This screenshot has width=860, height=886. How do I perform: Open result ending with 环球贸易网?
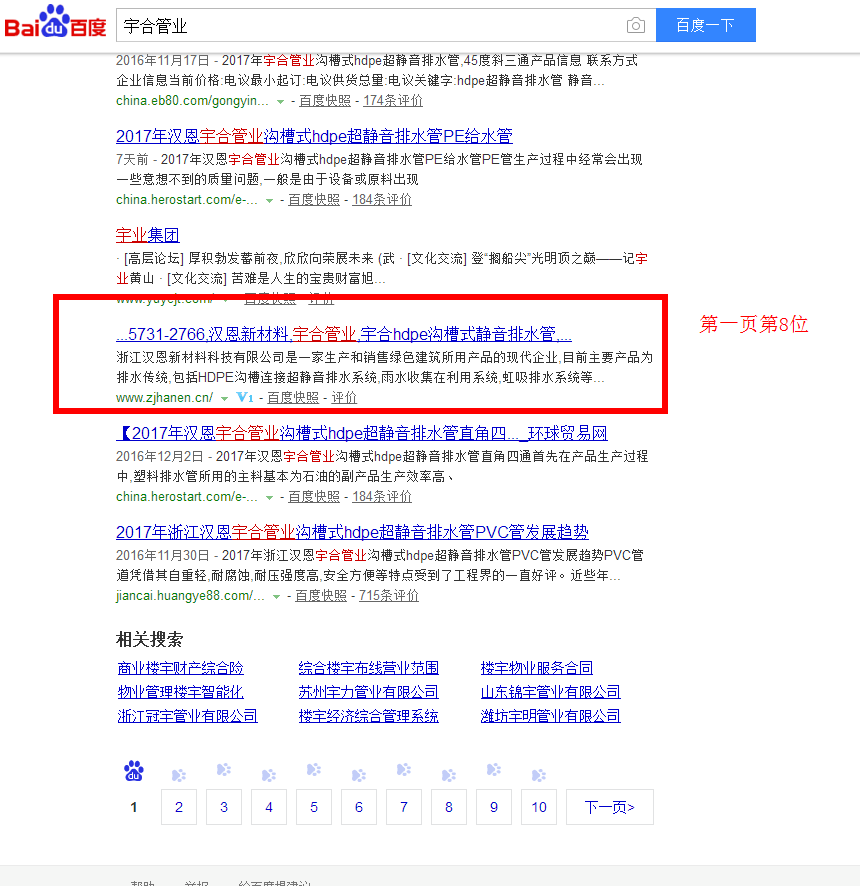tap(362, 433)
